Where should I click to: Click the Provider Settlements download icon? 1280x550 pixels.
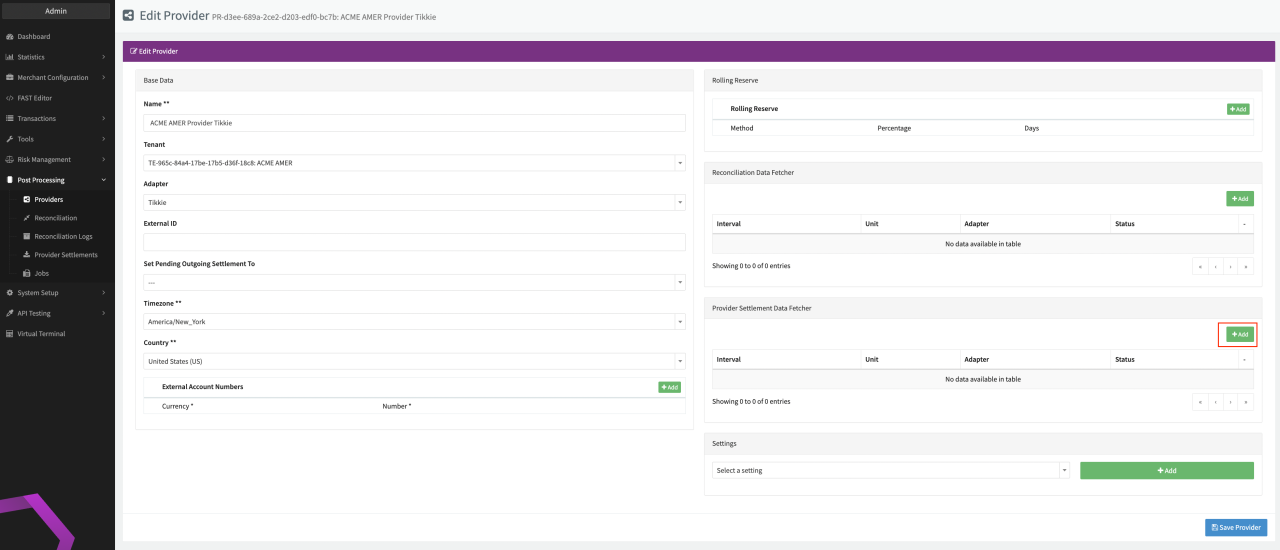coord(27,255)
